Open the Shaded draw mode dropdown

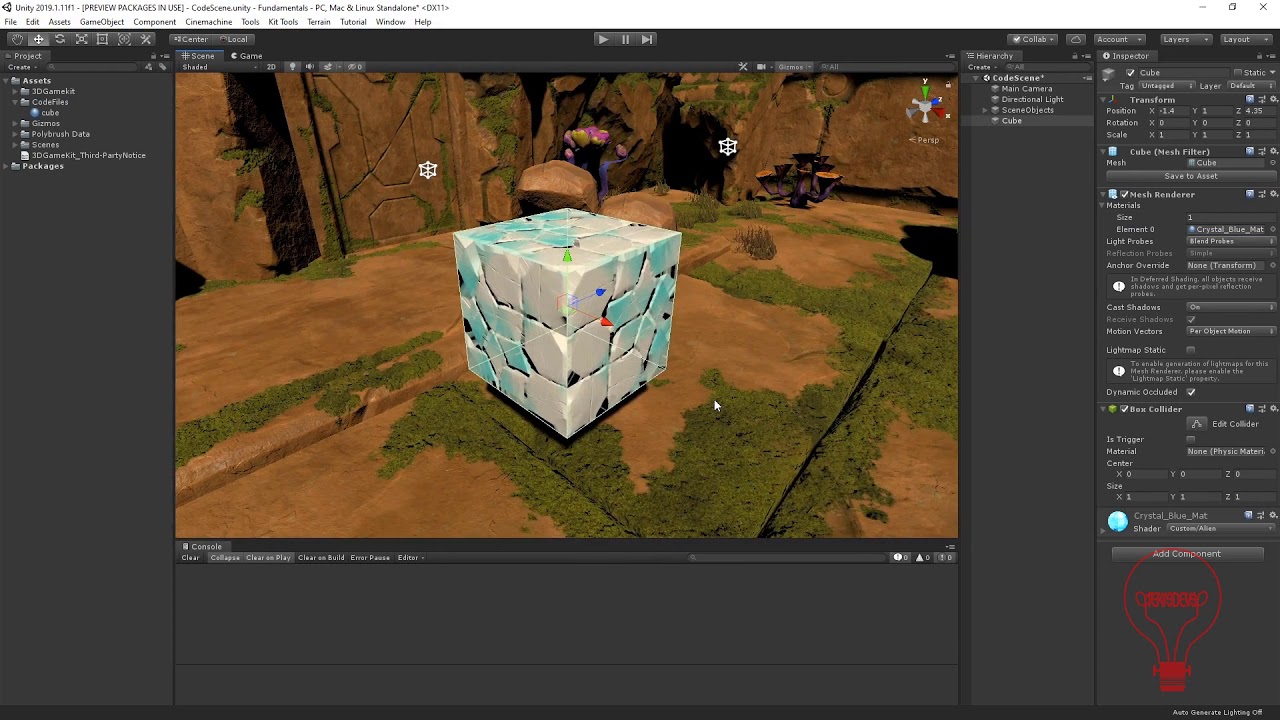point(218,67)
